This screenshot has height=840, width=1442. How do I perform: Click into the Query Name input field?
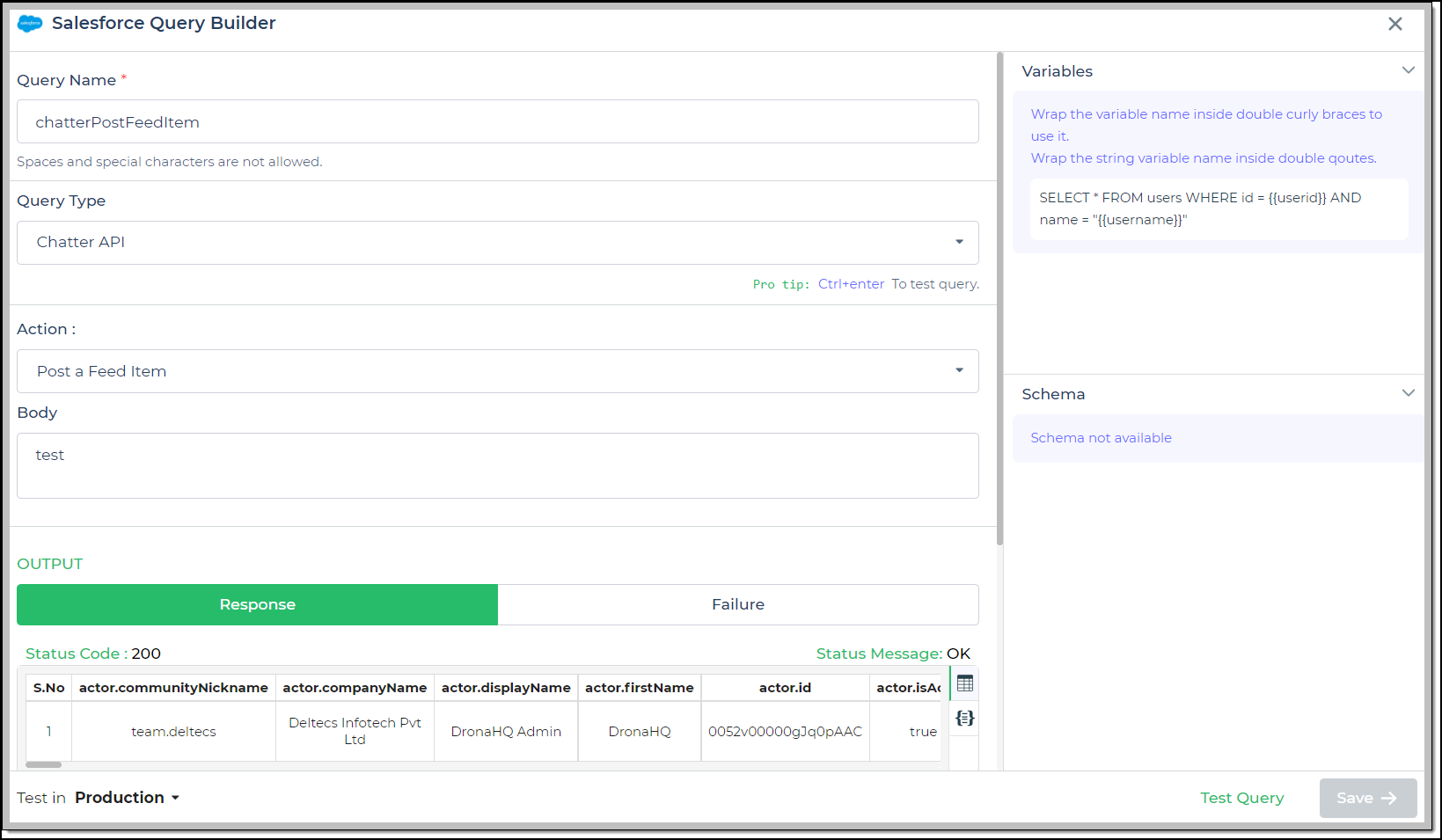click(x=498, y=121)
